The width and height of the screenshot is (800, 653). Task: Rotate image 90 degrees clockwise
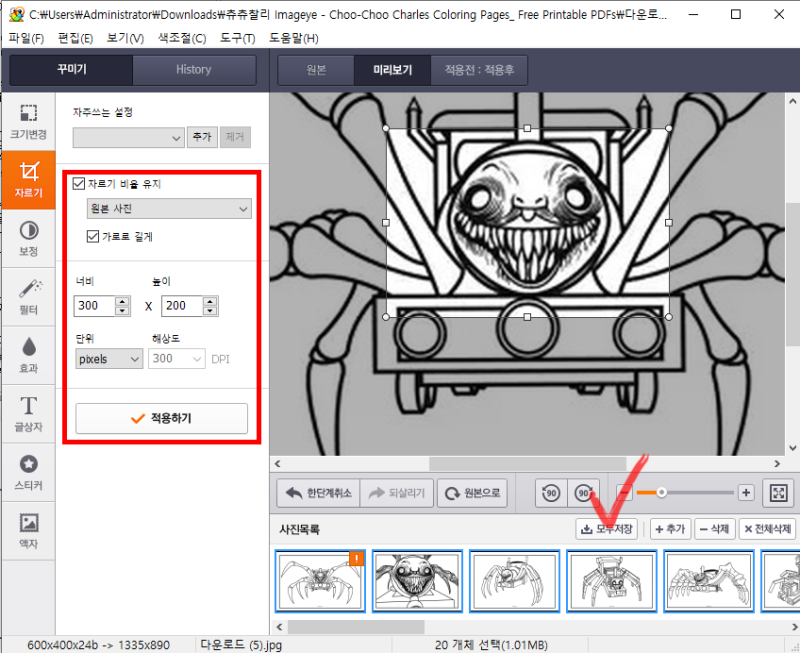click(584, 493)
